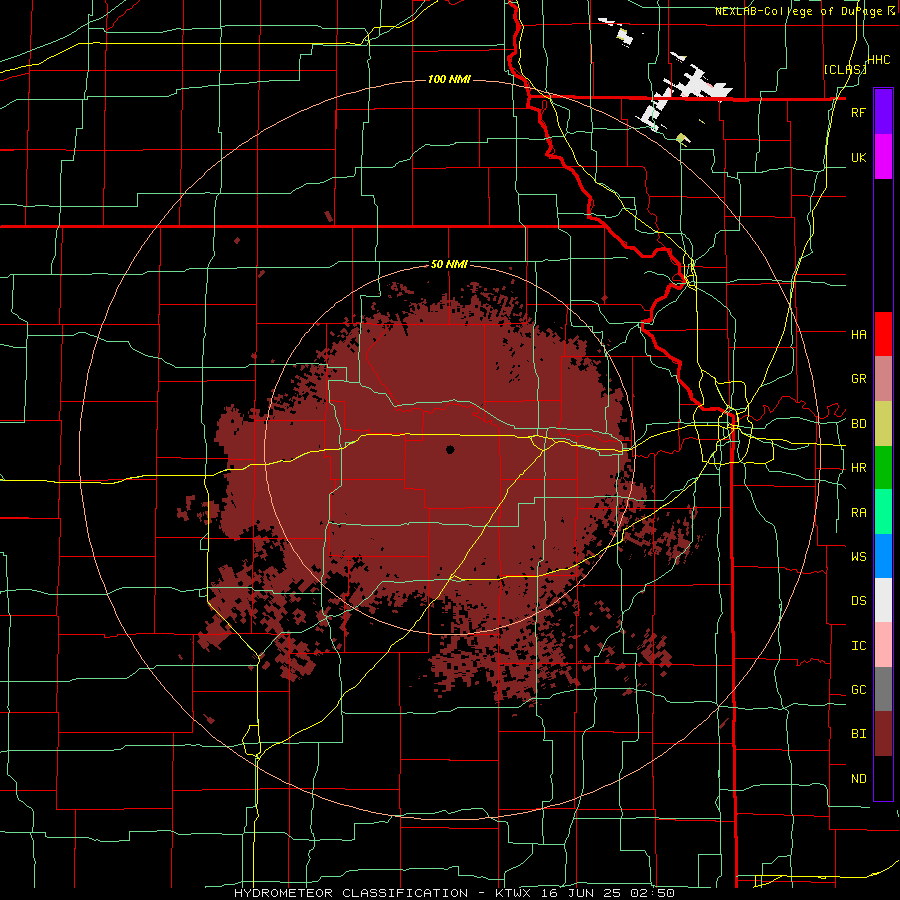Click the 'HHC' product code text

879,60
